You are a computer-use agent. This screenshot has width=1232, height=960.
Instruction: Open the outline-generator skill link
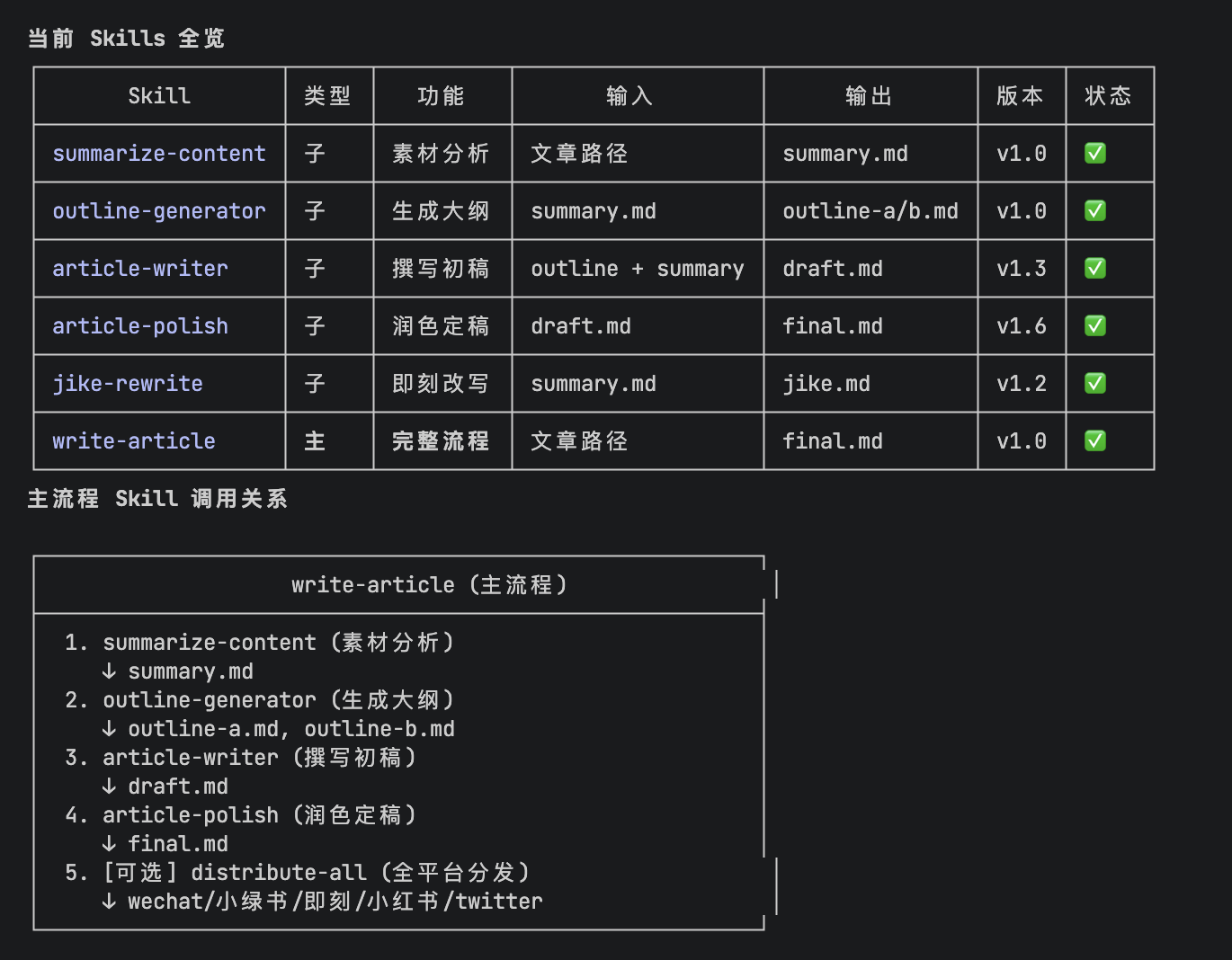159,211
